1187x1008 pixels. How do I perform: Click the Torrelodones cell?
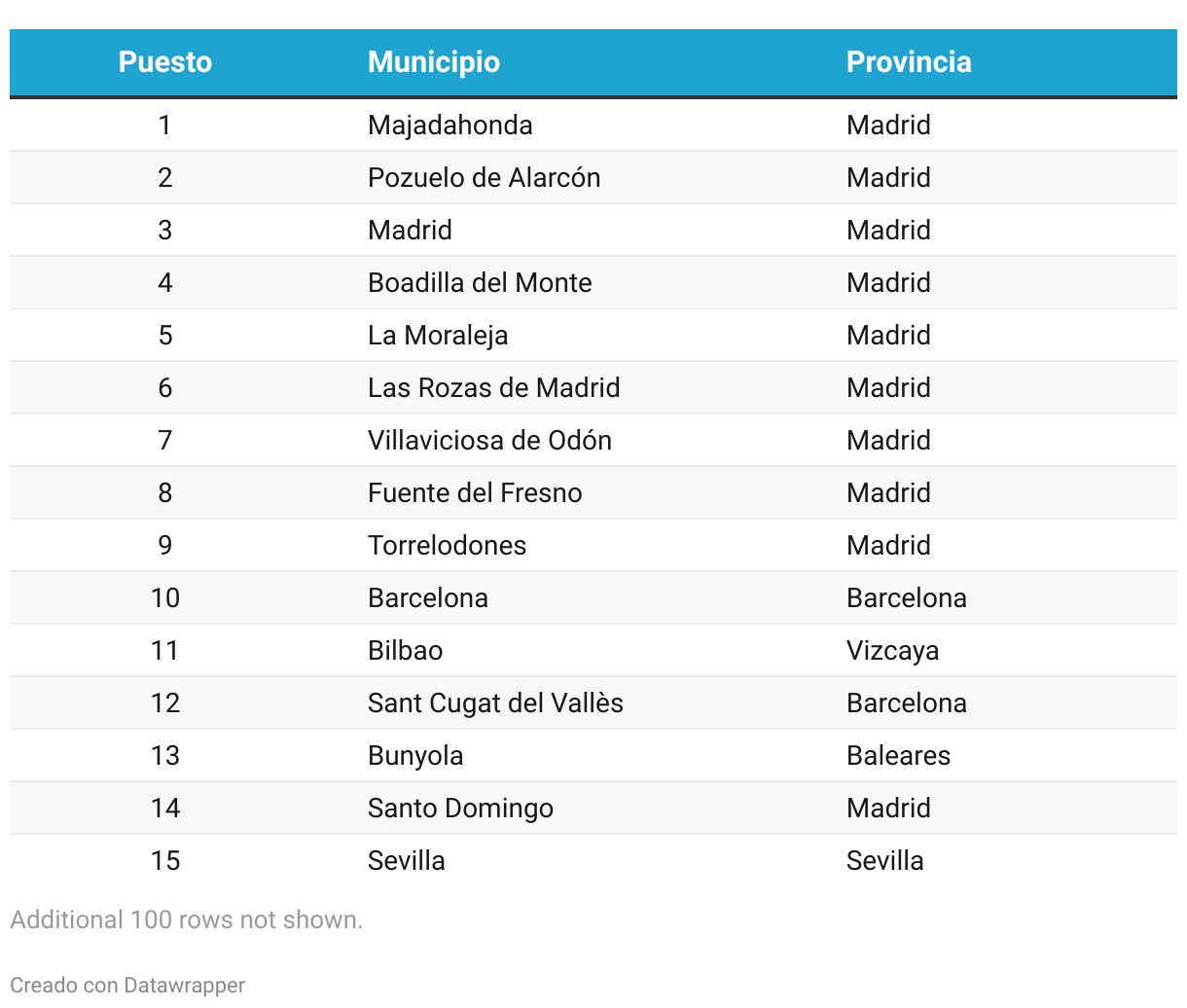click(447, 545)
